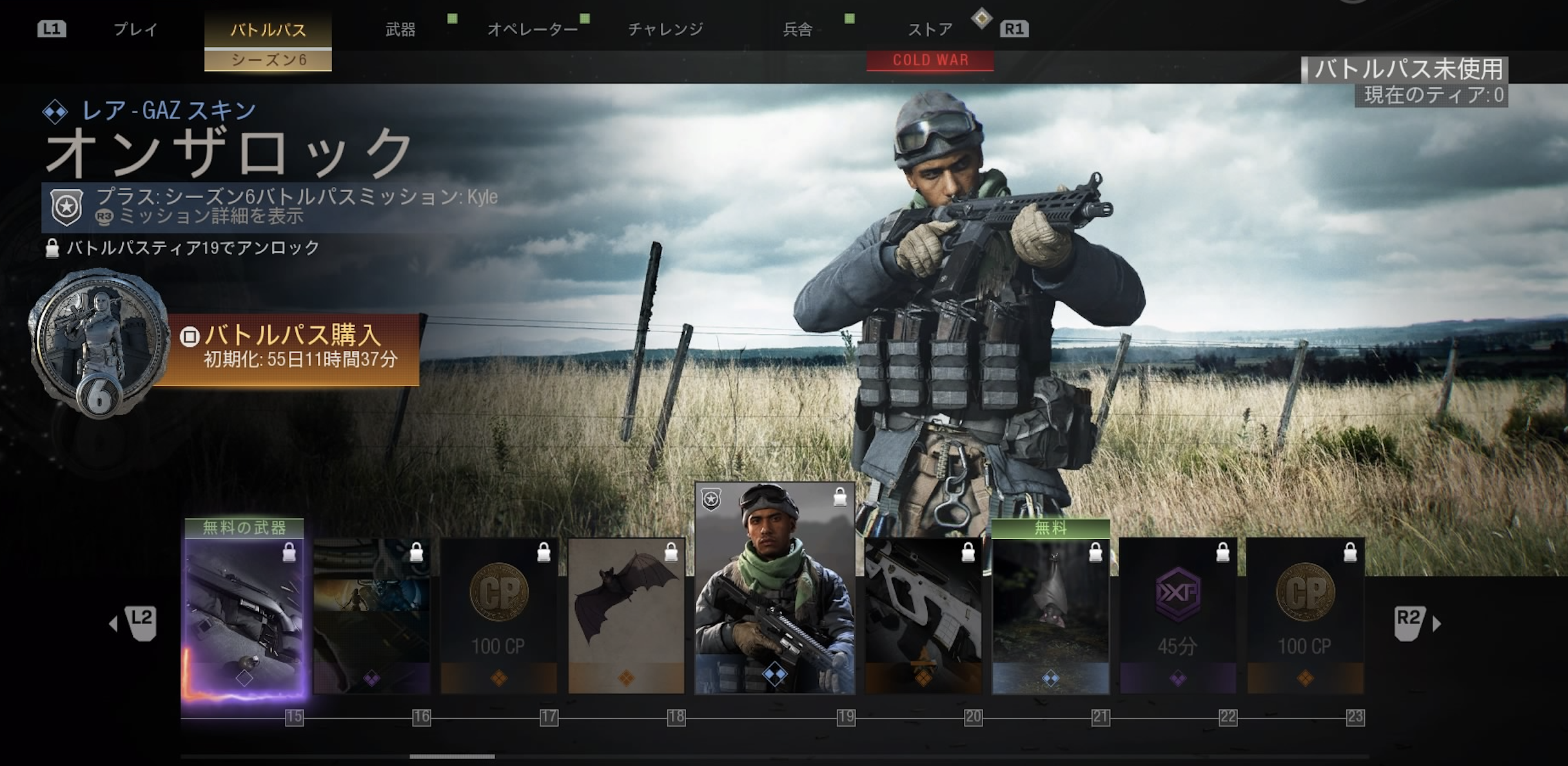Click tier marker 18 on timeline
Viewport: 1568px width, 766px height.
tap(676, 717)
